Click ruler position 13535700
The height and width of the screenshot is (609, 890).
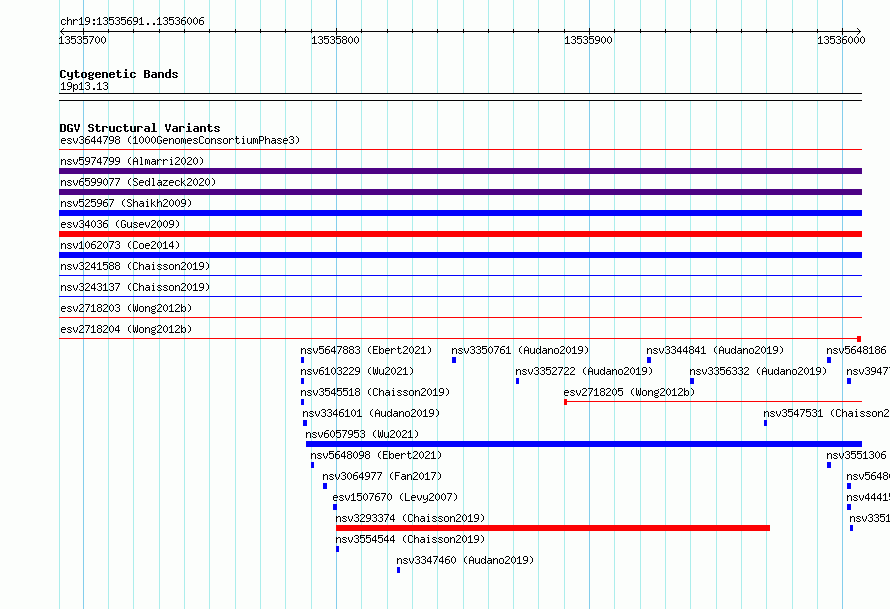[82, 40]
